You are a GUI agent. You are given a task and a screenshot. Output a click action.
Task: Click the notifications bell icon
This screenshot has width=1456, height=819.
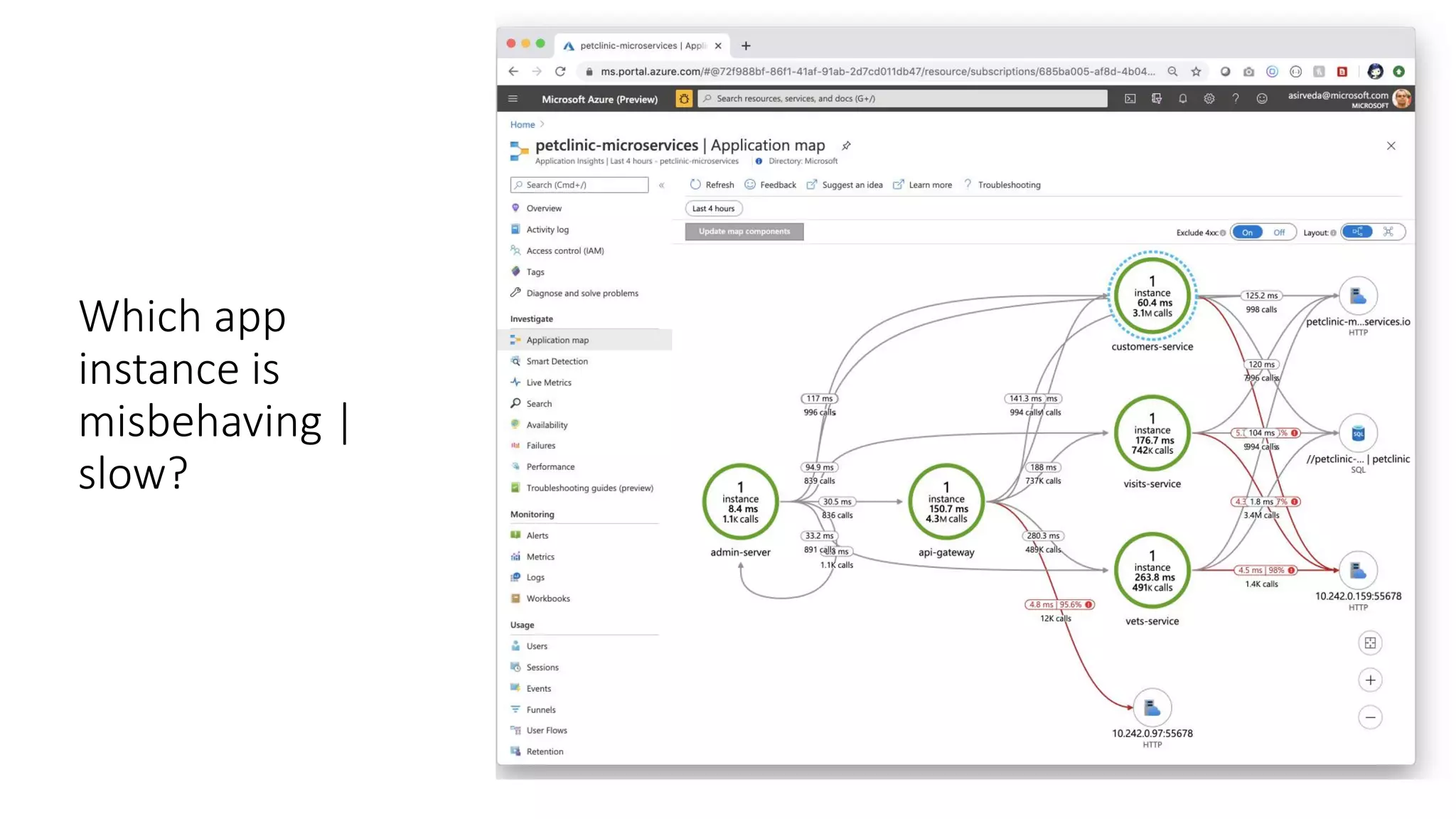(x=1182, y=99)
